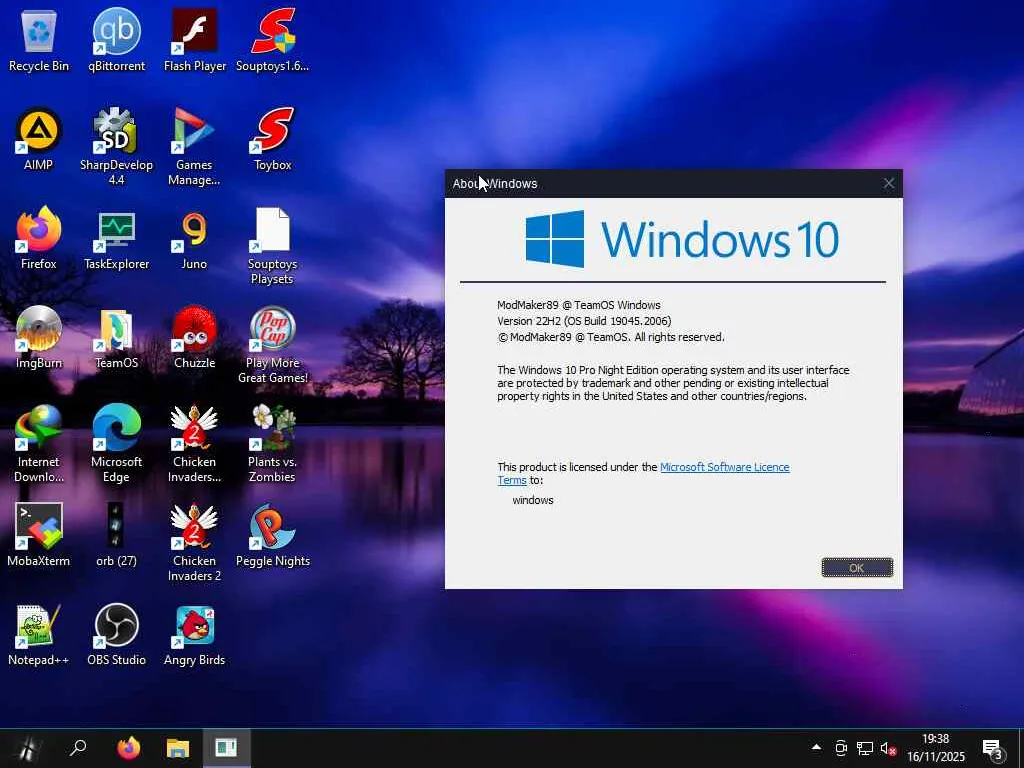Select the MobaXterm shortcut
Screen dimensions: 1024x768
[39, 535]
